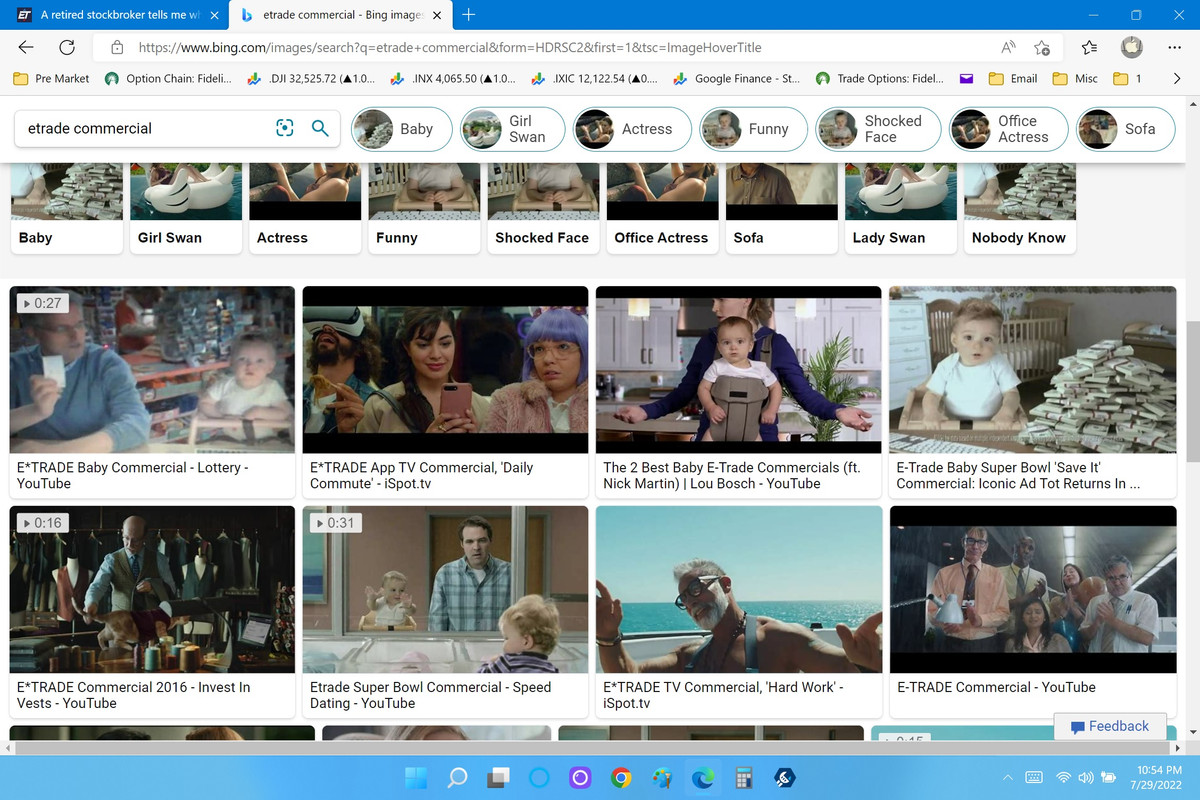1200x800 pixels.
Task: Open E-Trade Baby Super Bowl 'Save It' link
Action: pos(1018,475)
